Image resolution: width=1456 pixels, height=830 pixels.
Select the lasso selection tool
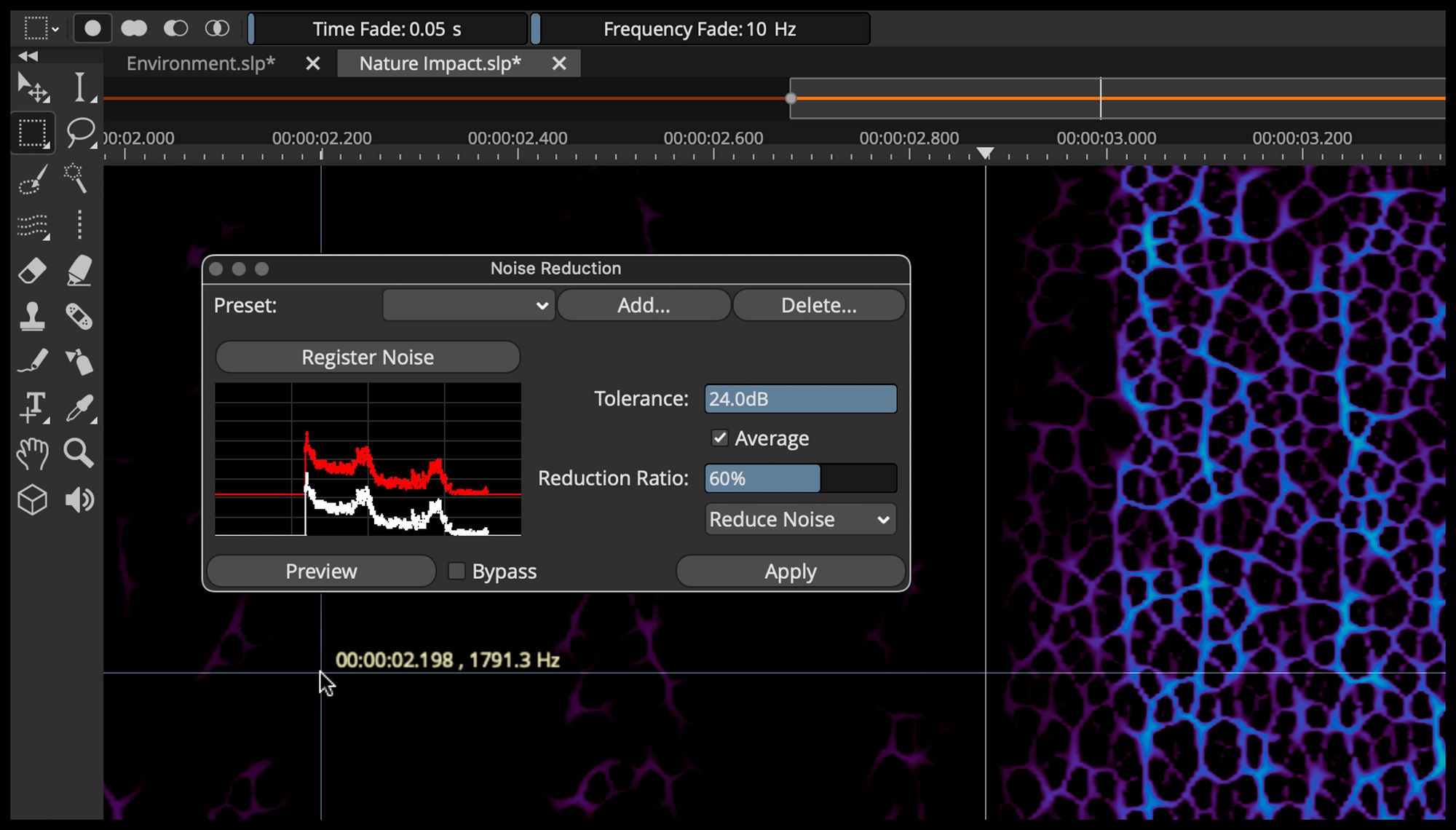click(x=79, y=133)
